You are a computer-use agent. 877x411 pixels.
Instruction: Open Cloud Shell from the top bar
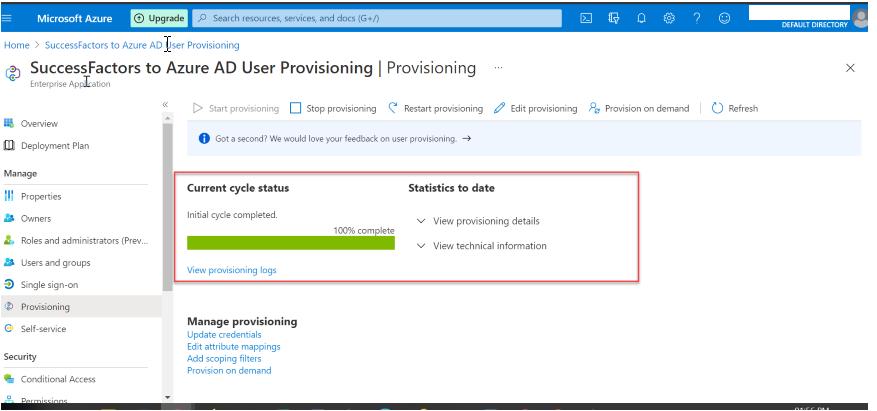pos(586,18)
